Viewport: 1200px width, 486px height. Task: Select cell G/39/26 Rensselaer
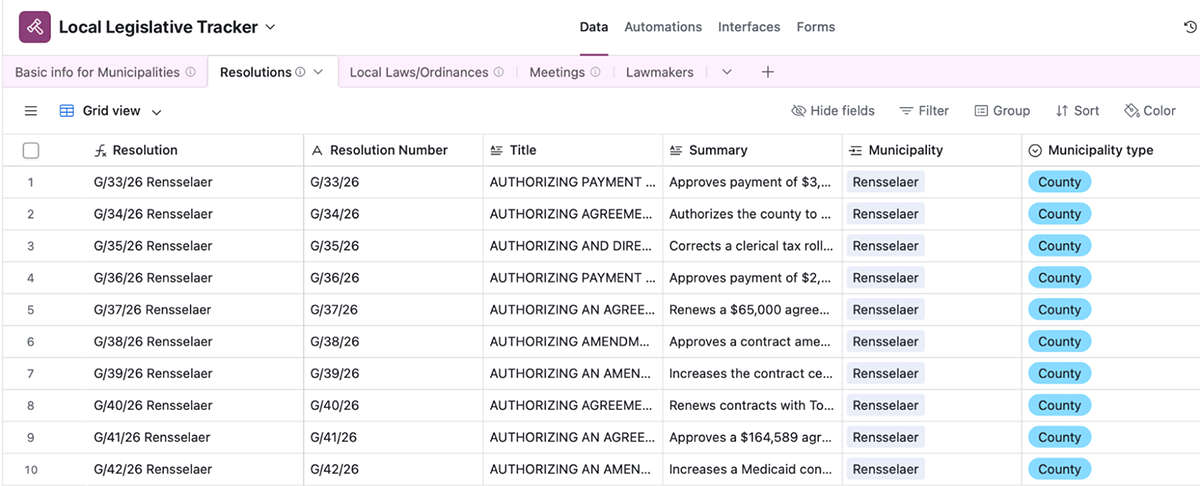(153, 374)
